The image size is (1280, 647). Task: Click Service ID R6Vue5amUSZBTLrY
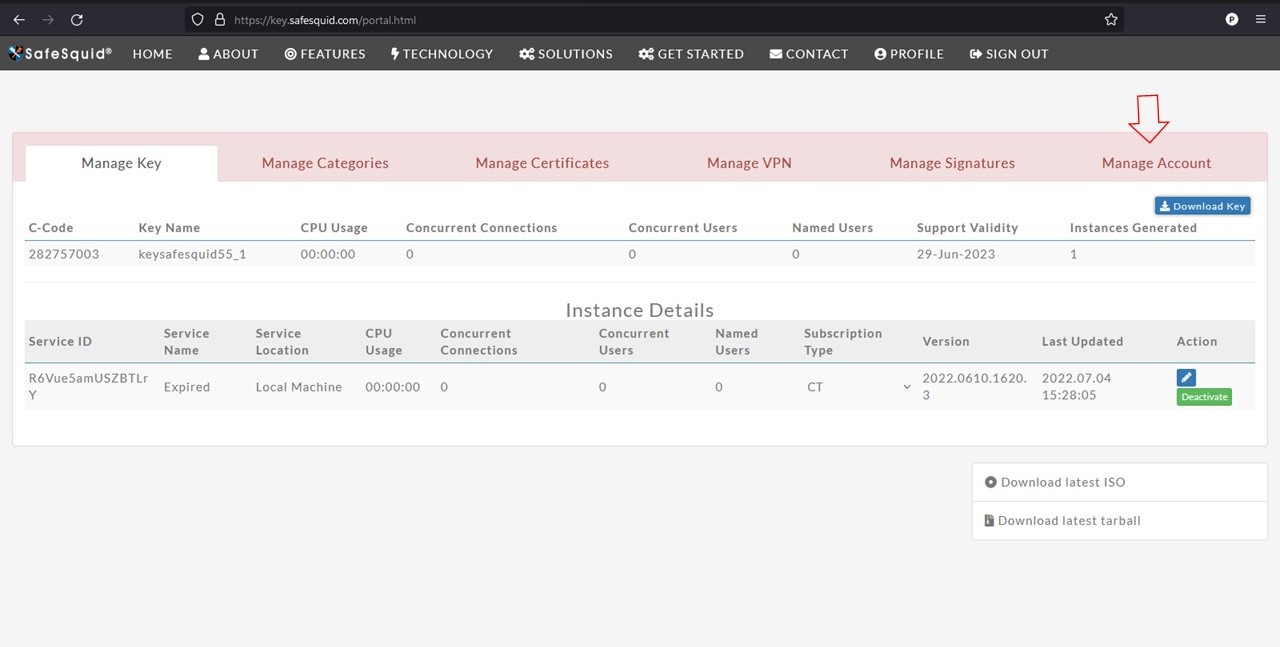[88, 387]
